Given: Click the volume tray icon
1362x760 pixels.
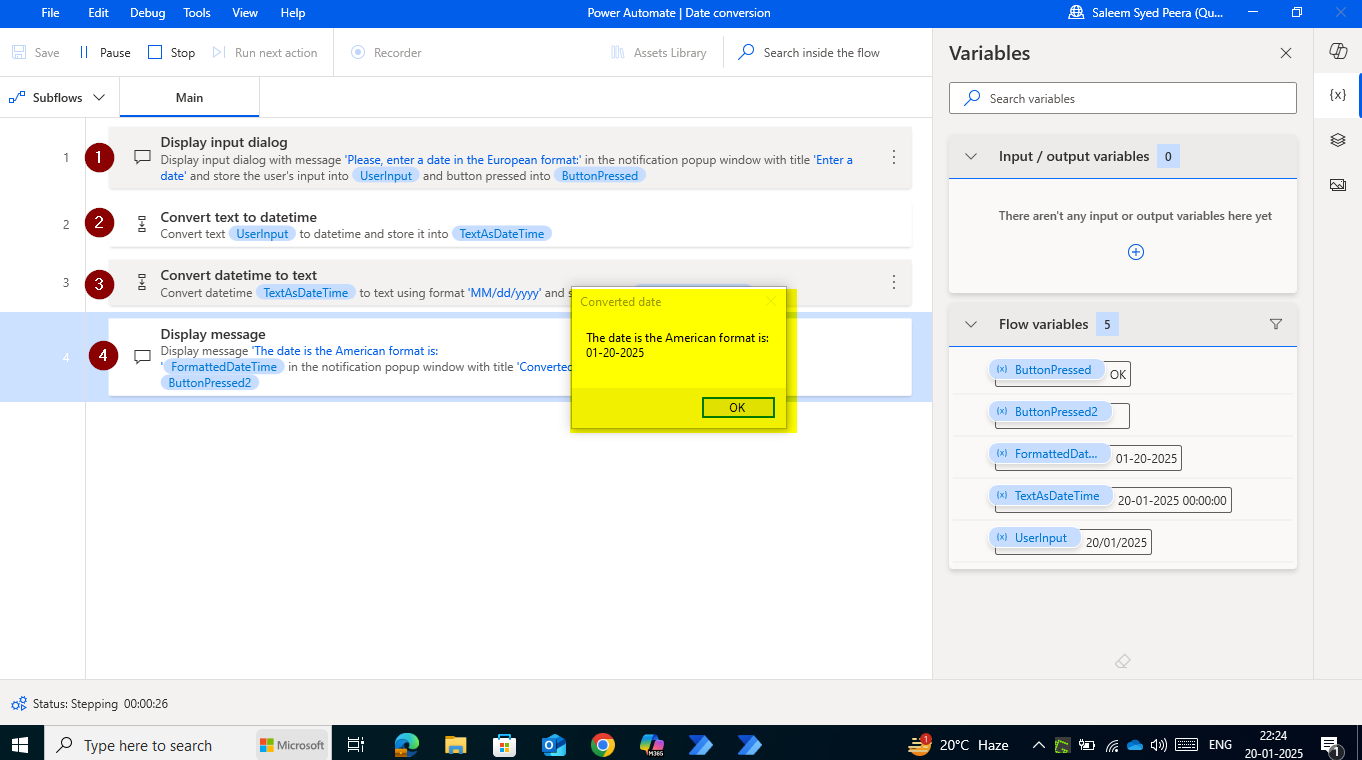Looking at the screenshot, I should point(1159,745).
